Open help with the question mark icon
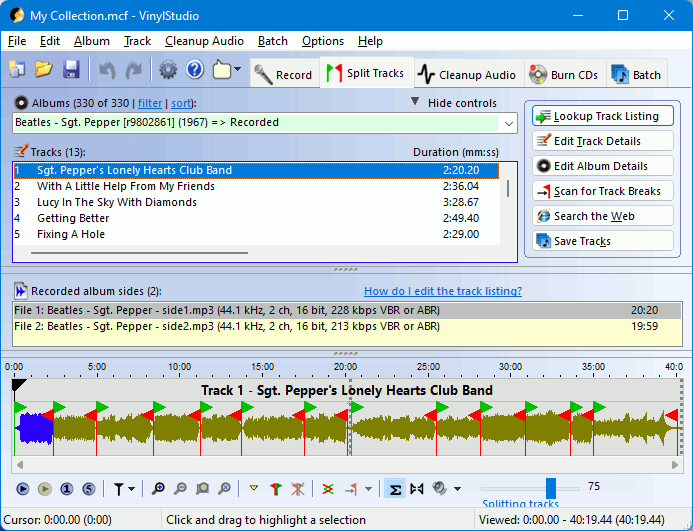 [194, 69]
